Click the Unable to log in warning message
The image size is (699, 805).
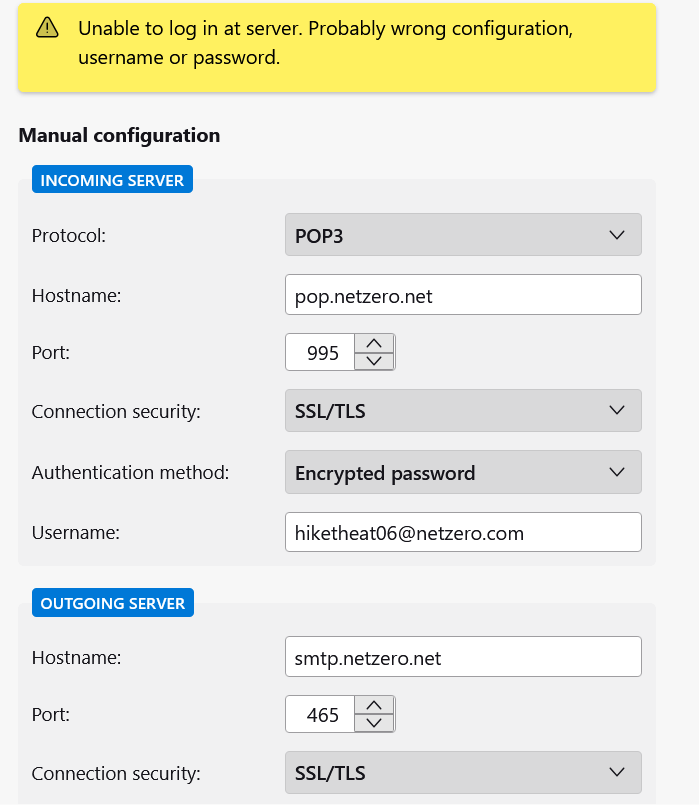point(325,43)
